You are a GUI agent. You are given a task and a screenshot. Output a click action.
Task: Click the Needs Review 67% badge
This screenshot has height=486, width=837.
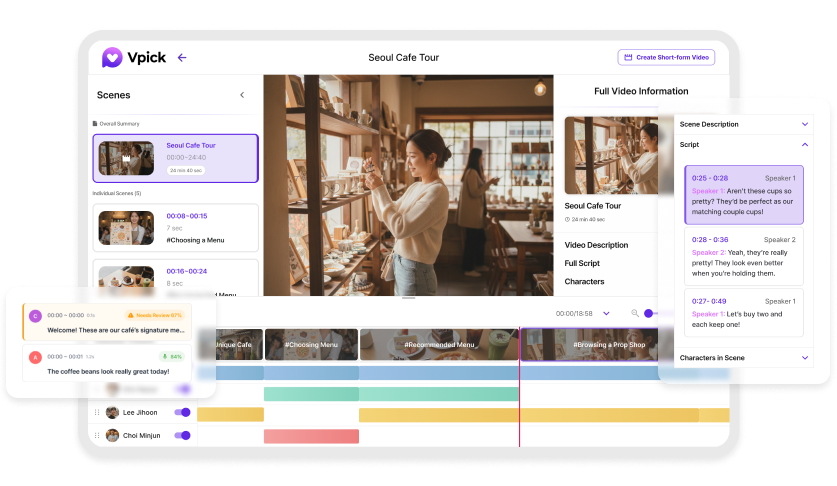tap(154, 315)
